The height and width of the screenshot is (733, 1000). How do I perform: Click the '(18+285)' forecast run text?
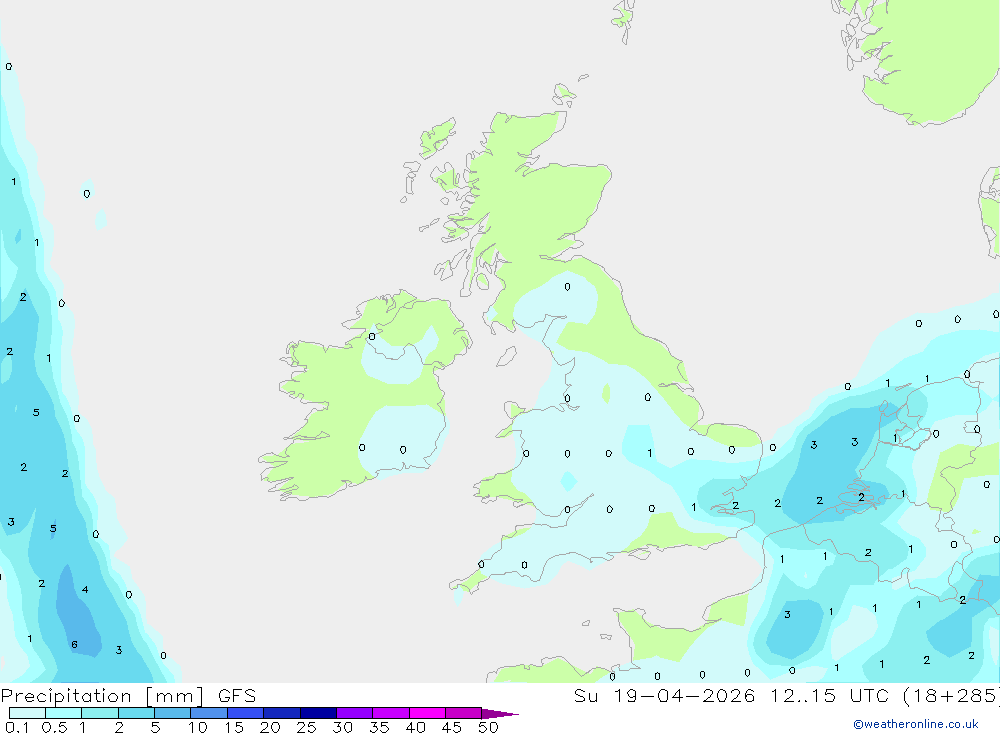coord(950,696)
